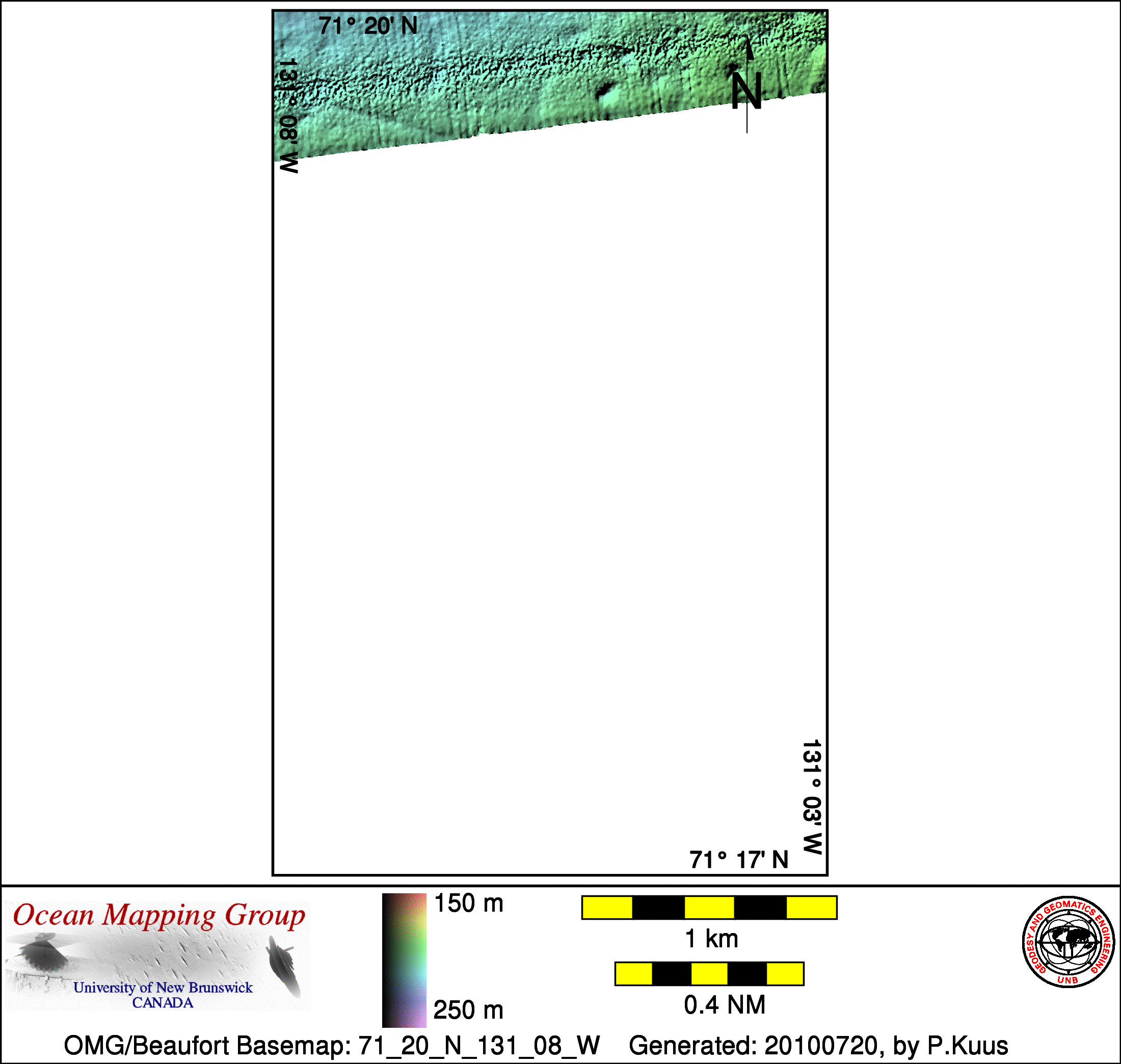Screen dimensions: 1121x1064
Task: Click the 250 m depth label
Action: click(468, 1010)
